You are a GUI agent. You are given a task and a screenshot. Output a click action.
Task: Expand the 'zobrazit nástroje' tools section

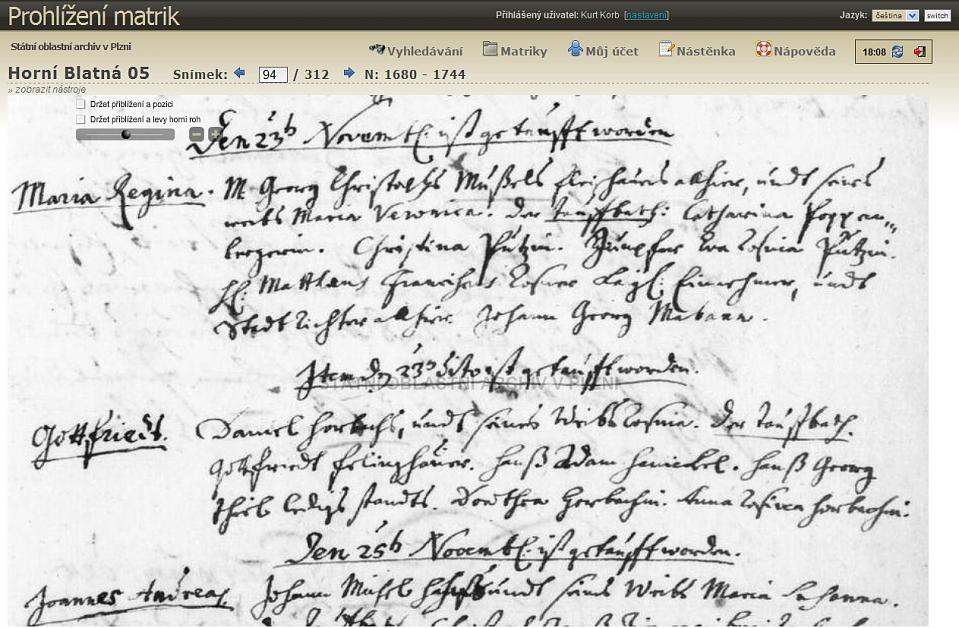tap(47, 89)
